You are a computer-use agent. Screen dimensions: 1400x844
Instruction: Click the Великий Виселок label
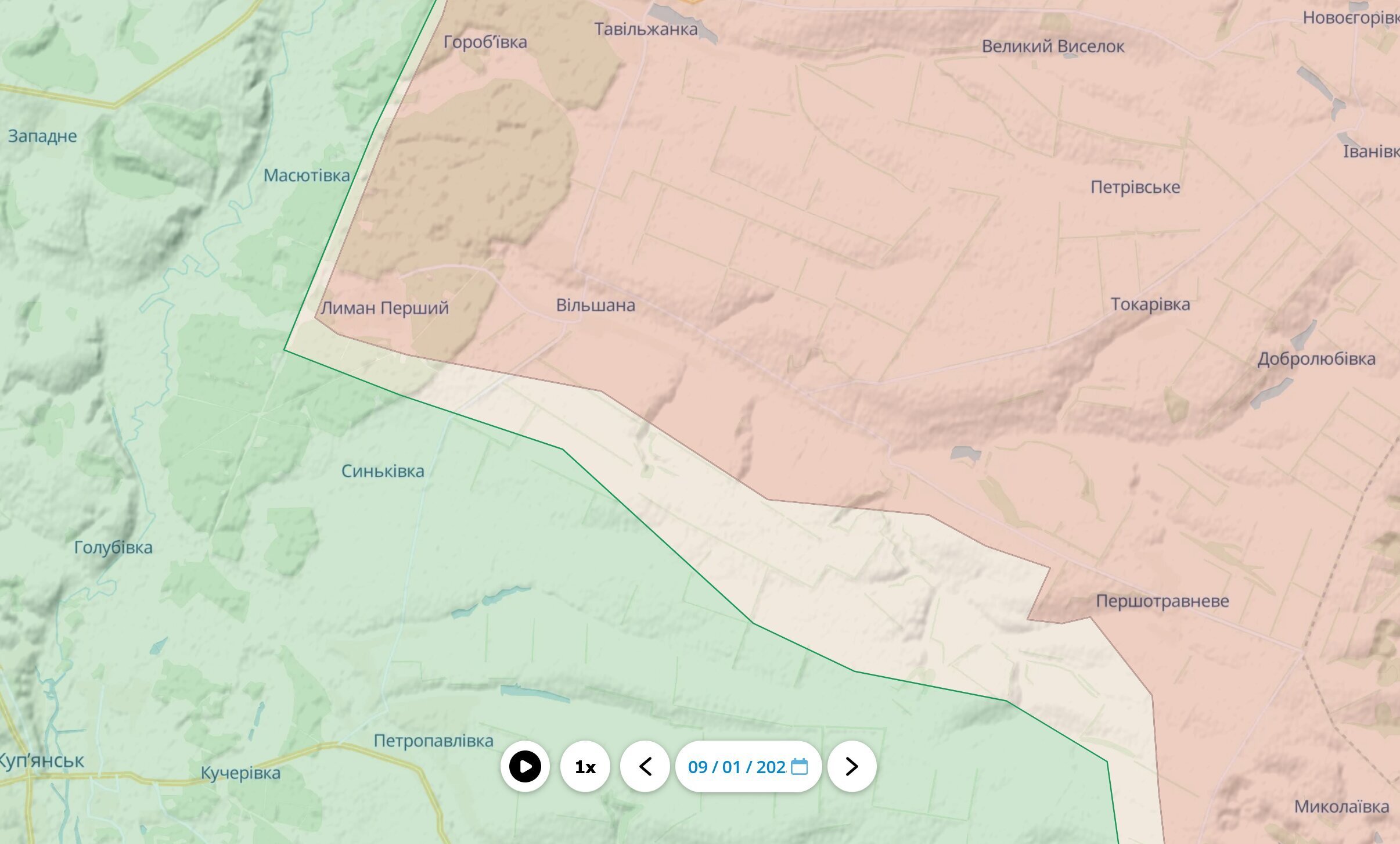(1053, 46)
